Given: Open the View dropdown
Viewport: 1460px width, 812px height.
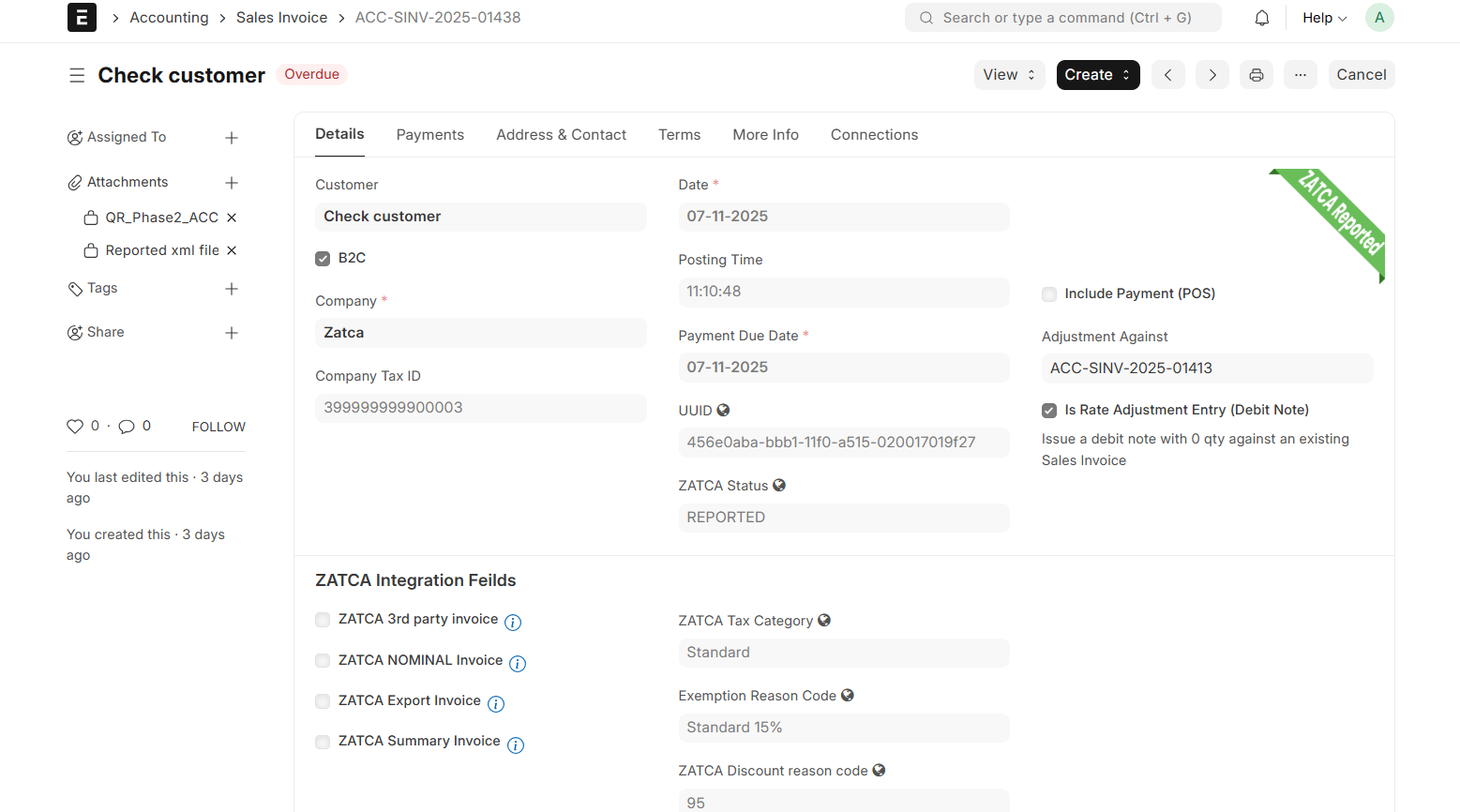Looking at the screenshot, I should coord(1009,75).
